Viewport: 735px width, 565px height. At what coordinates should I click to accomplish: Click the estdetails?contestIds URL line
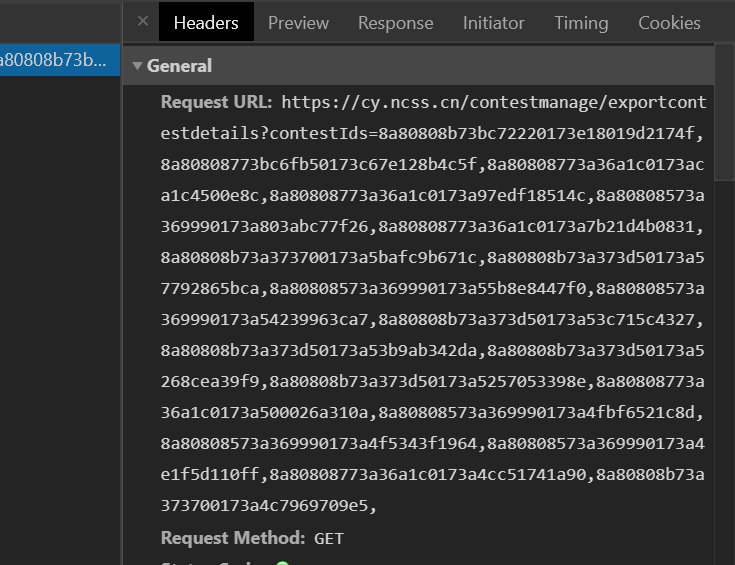tap(432, 133)
